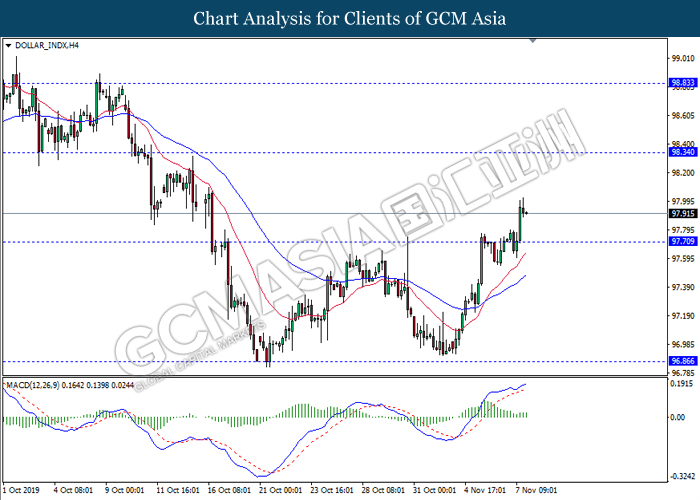The height and width of the screenshot is (500, 700).
Task: Click the 28 Oct 08:01 time label
Action: 383,490
